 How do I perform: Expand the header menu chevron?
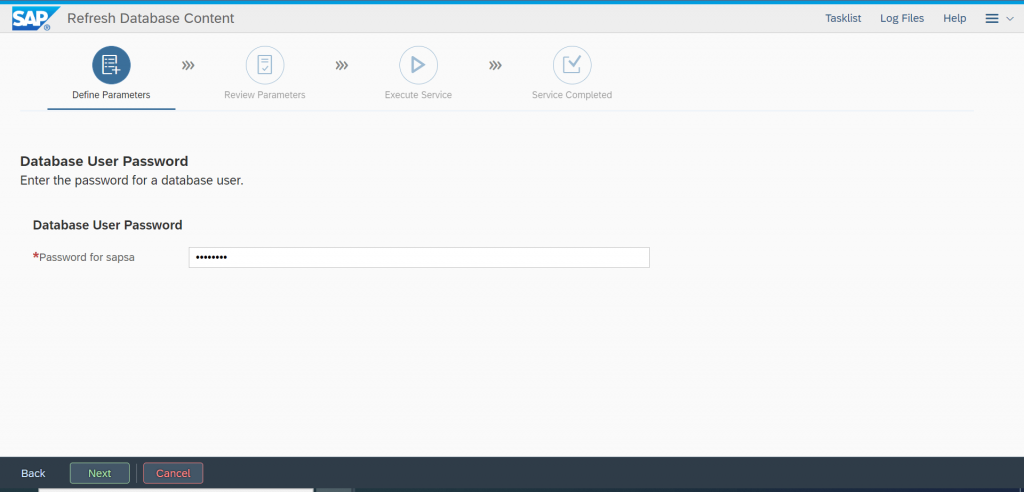[1010, 19]
